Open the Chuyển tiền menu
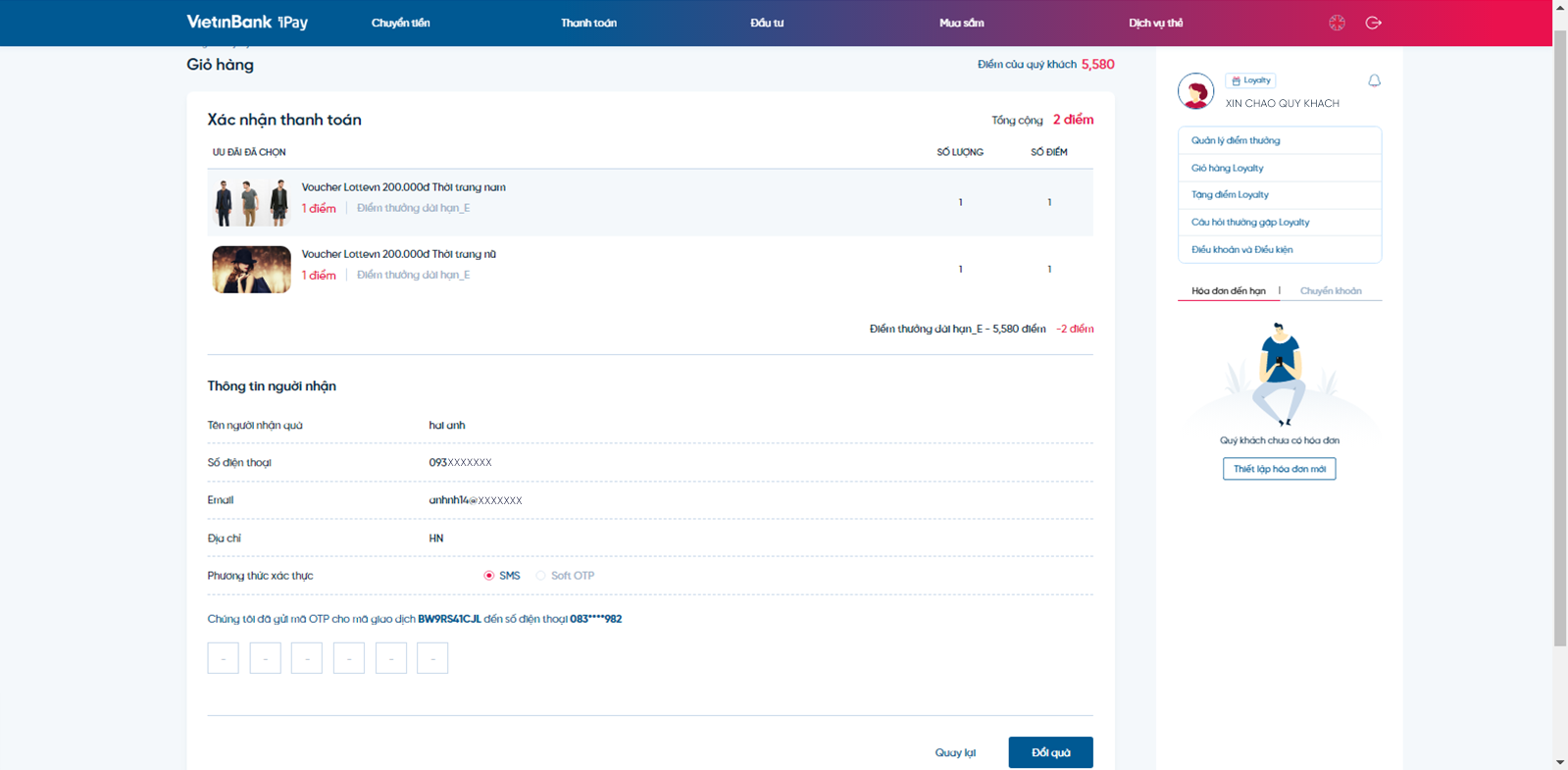The image size is (1568, 770). coord(400,23)
